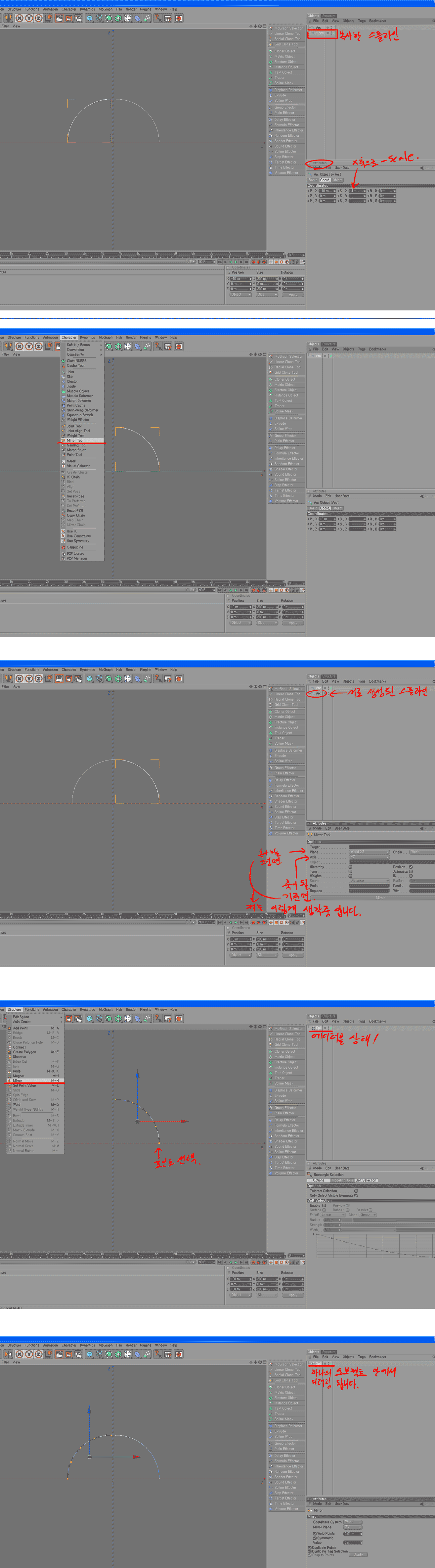The height and width of the screenshot is (1568, 435).
Task: Toggle Weld Points checkbox in Mirror panel
Action: [315, 1533]
